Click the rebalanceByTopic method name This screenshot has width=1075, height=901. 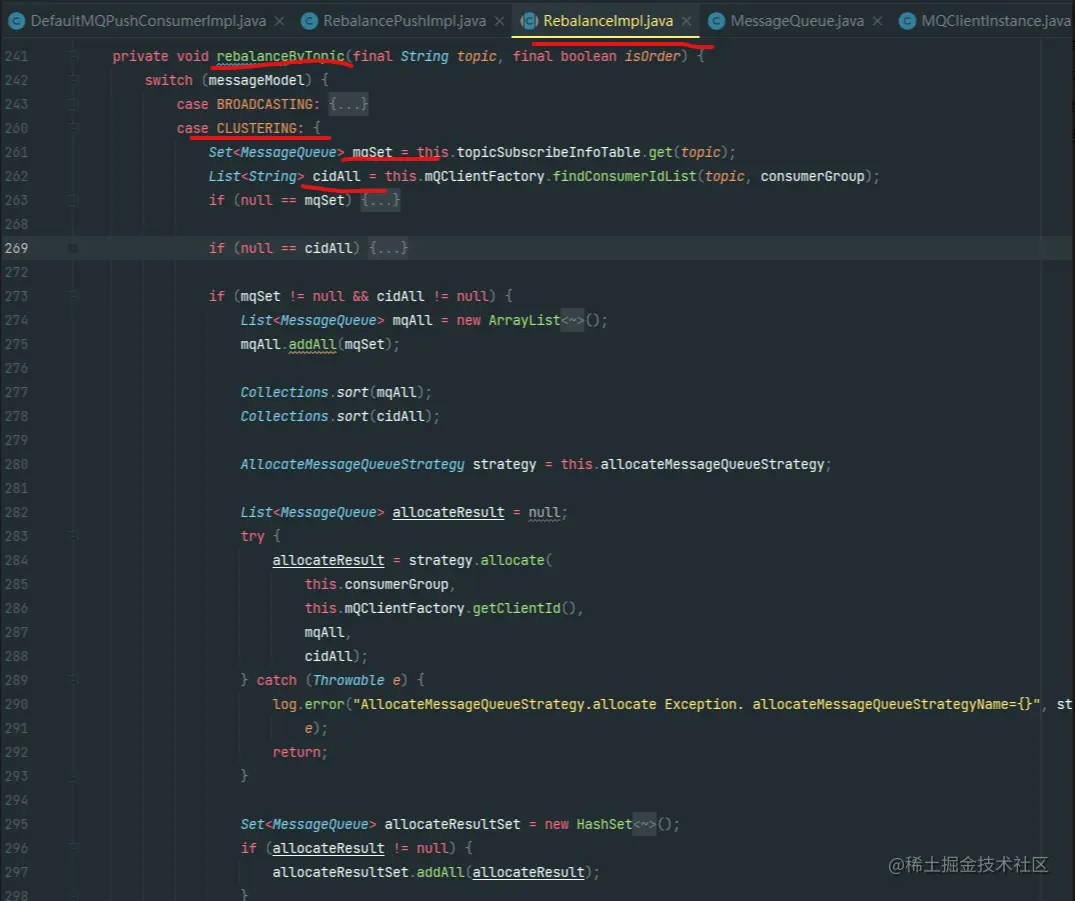click(280, 56)
